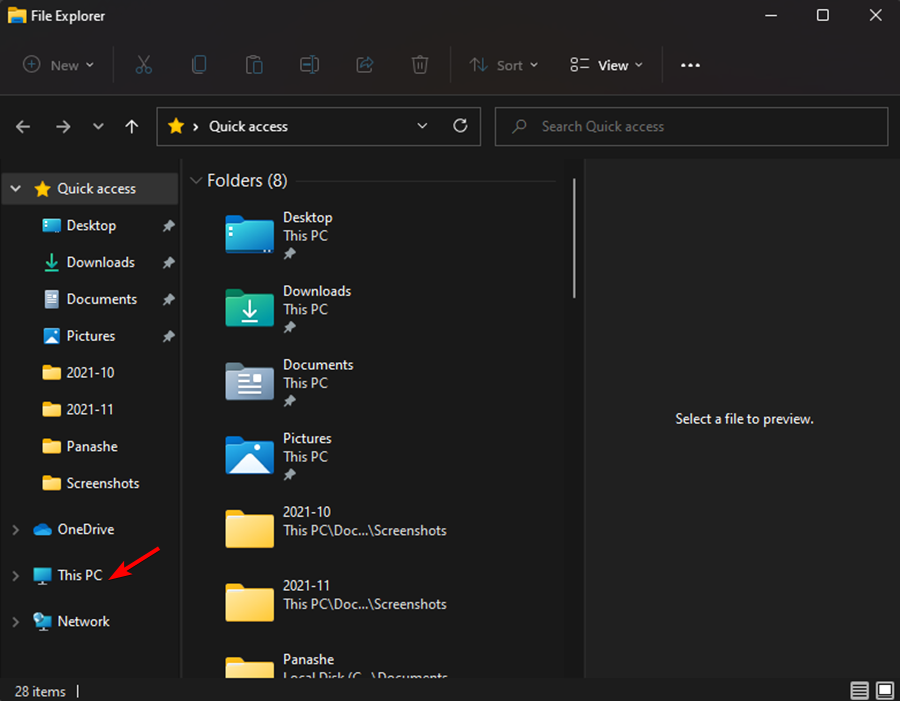The width and height of the screenshot is (900, 701).
Task: Open the See more ellipsis menu
Action: (690, 65)
